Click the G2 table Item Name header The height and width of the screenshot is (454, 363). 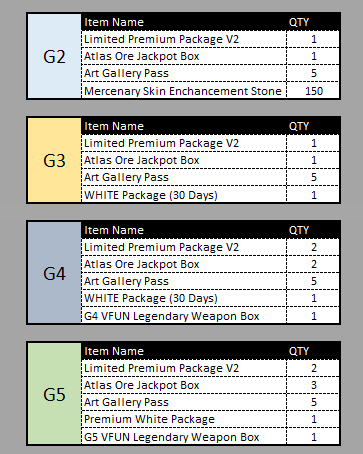tap(114, 22)
